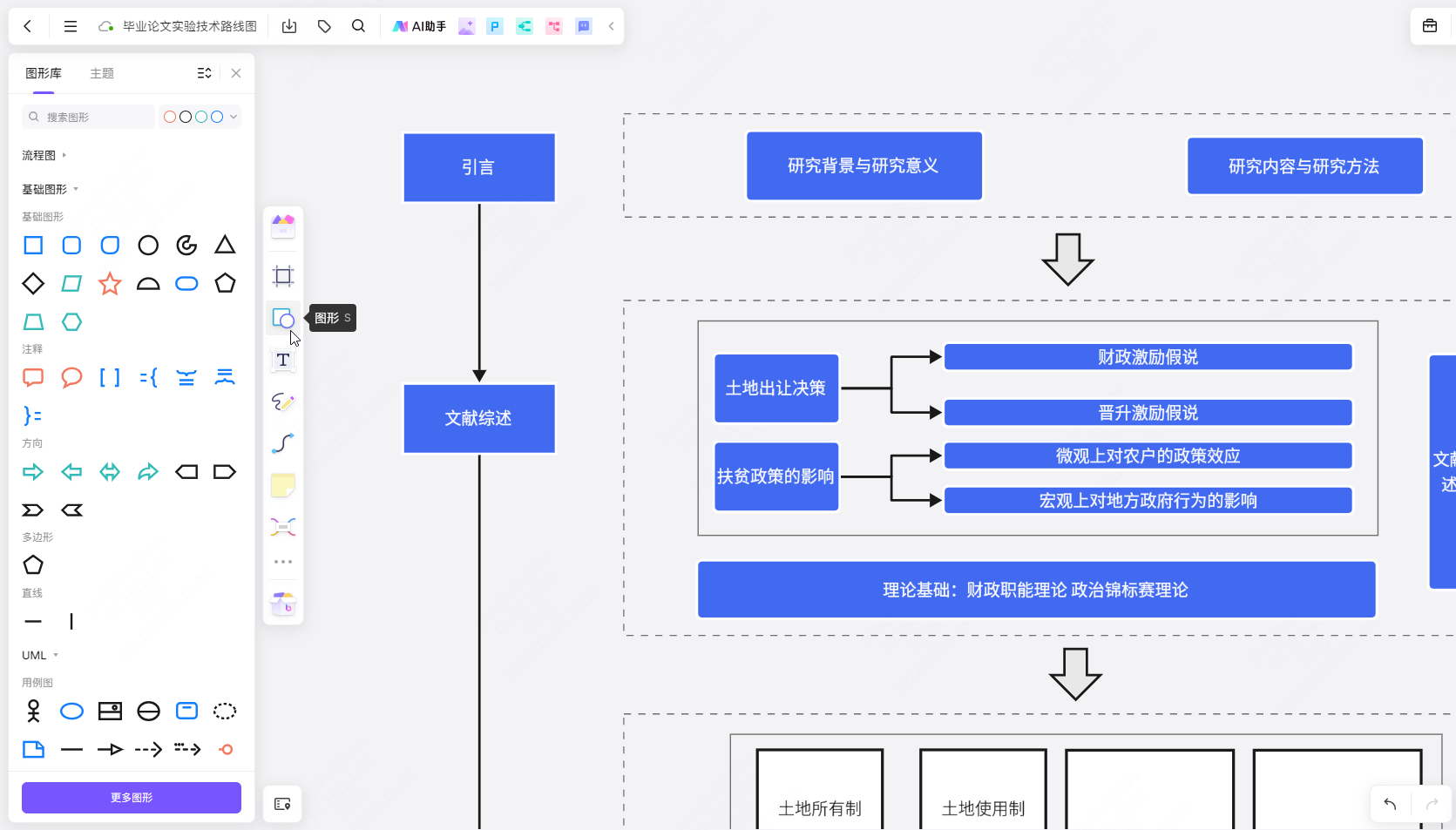Click the 搜索图形 search field

(88, 117)
